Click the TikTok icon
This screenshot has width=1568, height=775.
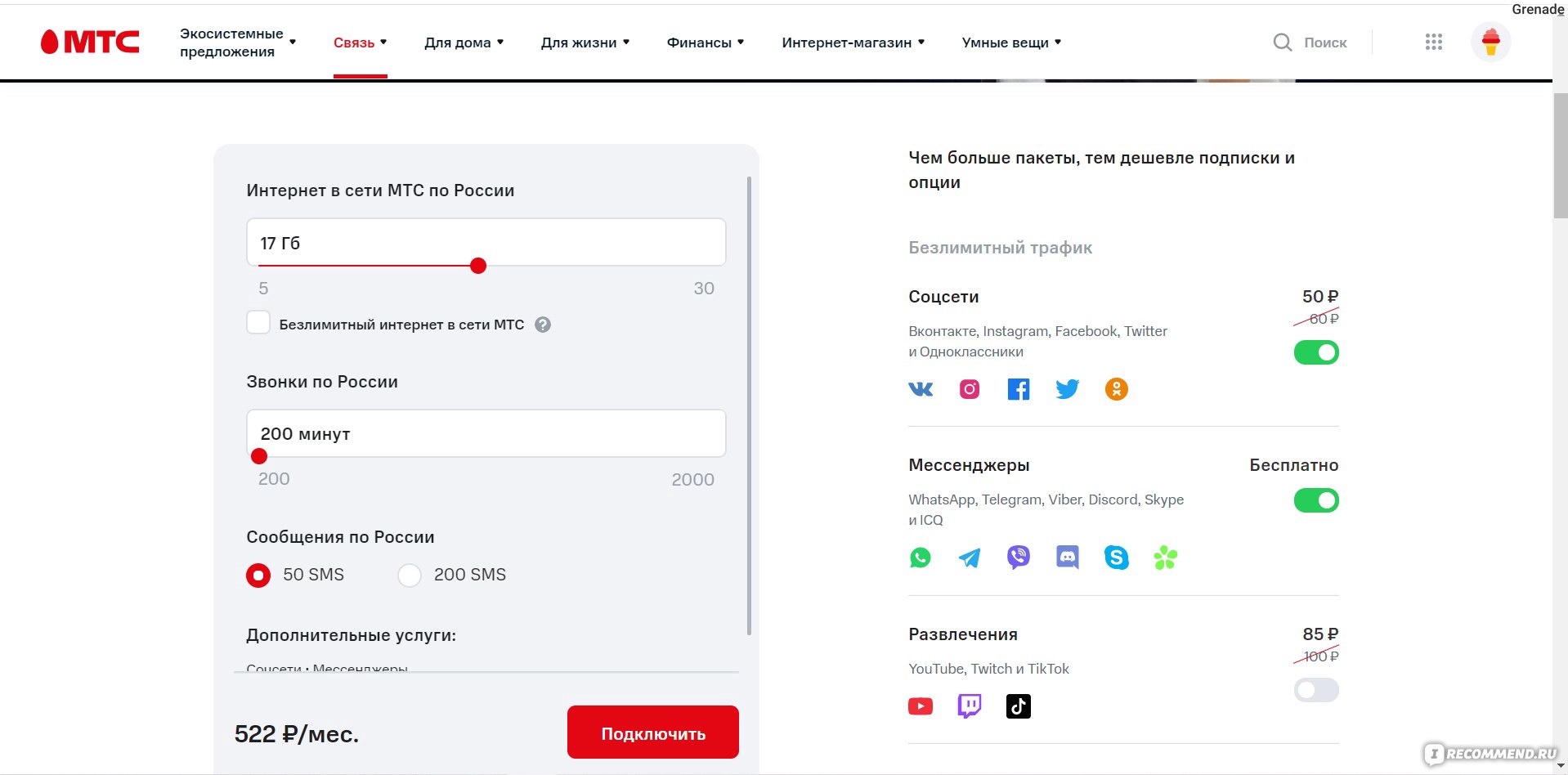point(1019,706)
